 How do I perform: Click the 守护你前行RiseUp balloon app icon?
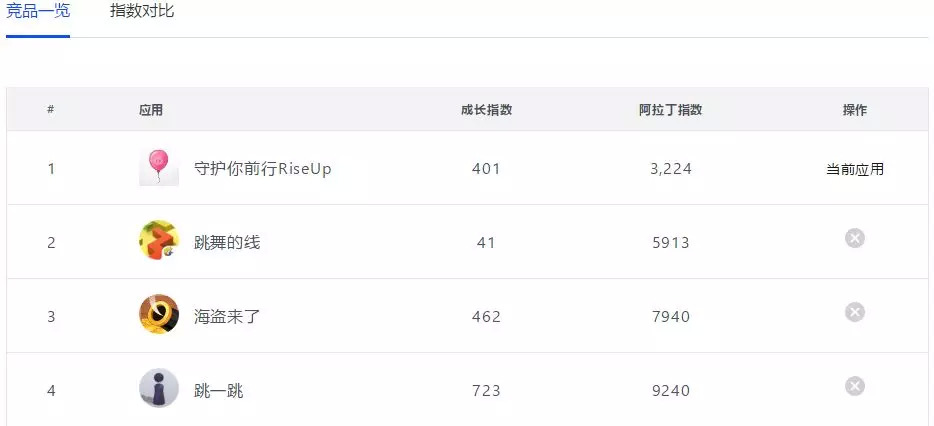[x=158, y=167]
